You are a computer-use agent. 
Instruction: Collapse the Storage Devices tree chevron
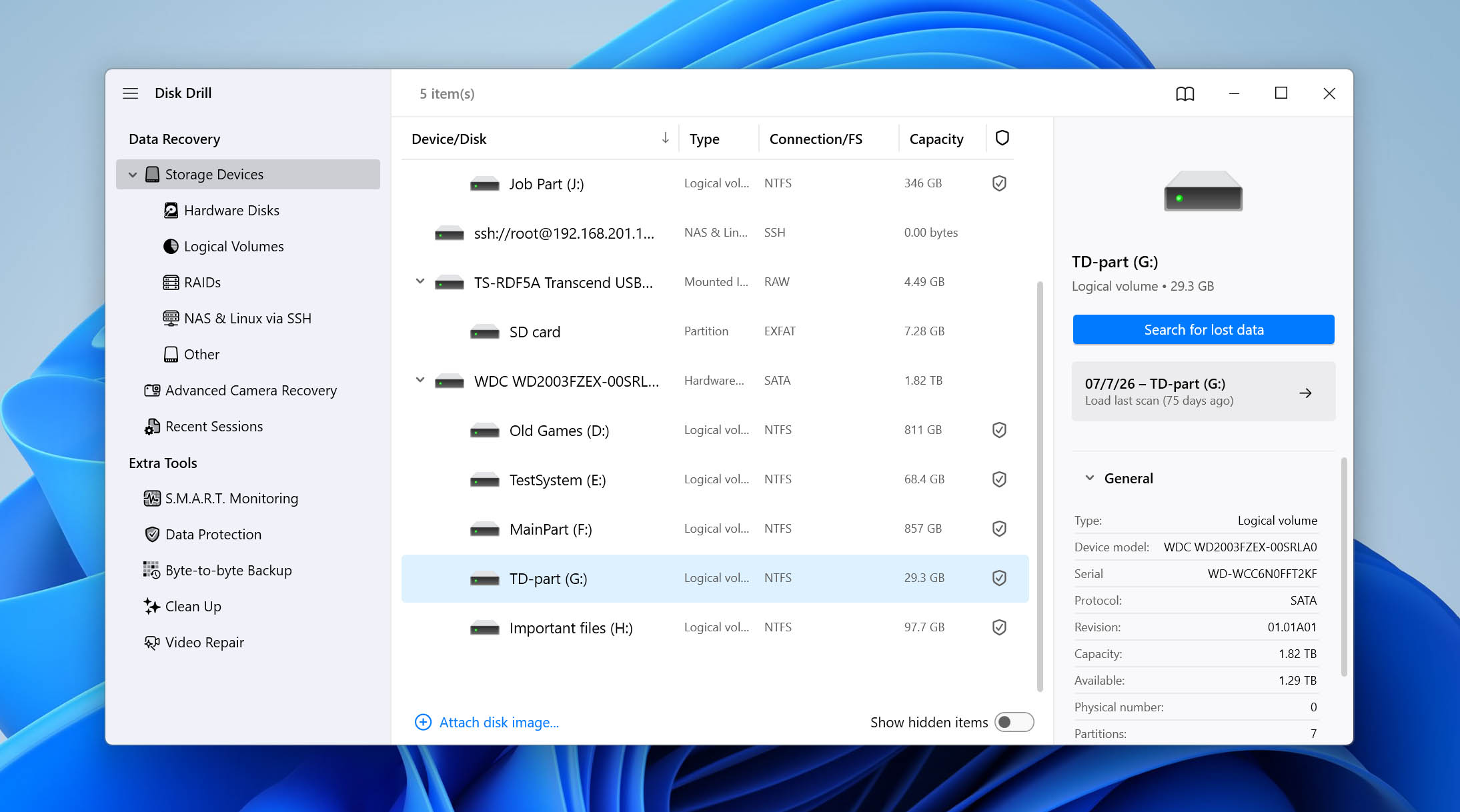click(x=133, y=175)
